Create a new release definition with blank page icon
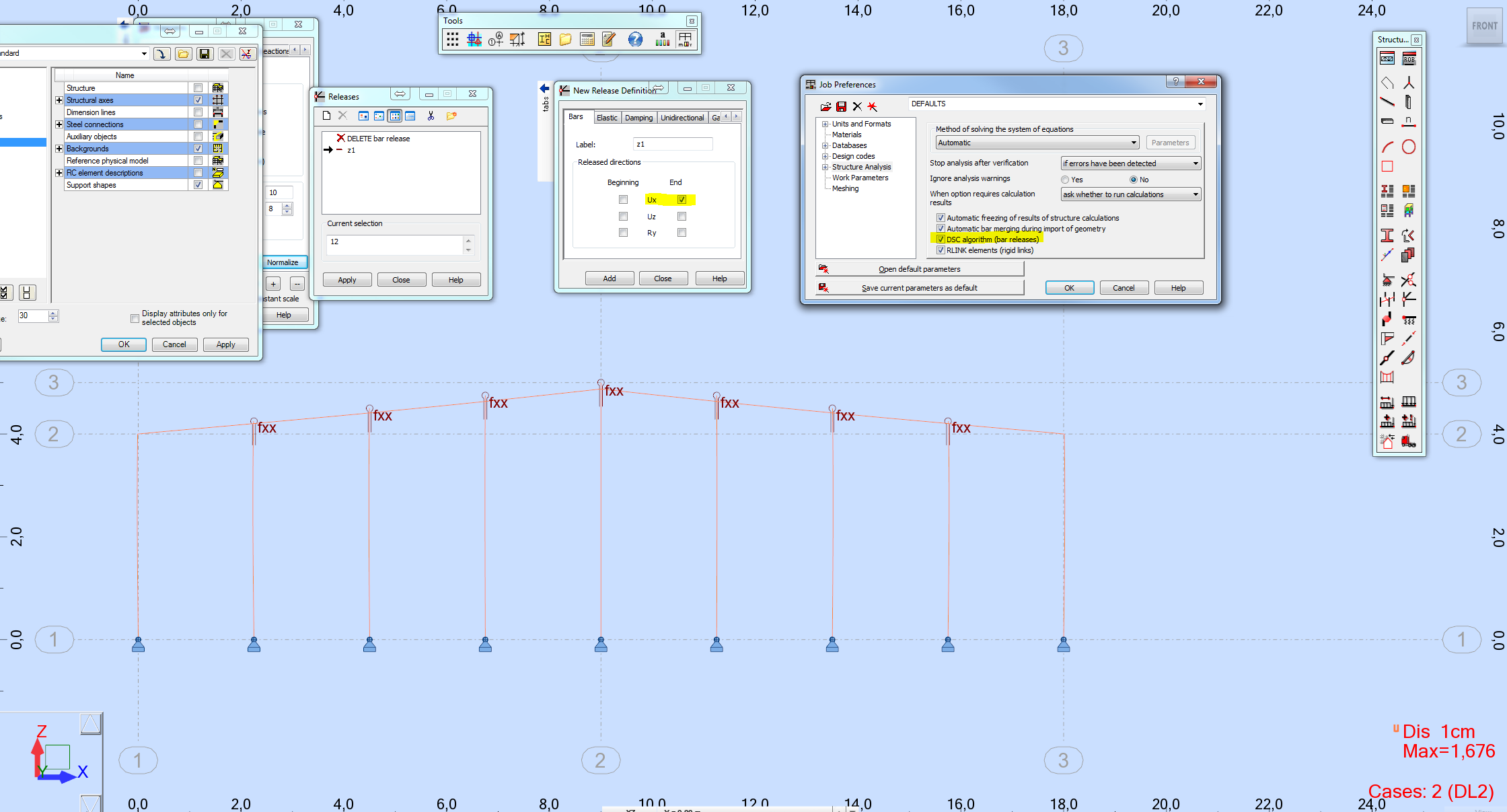The height and width of the screenshot is (812, 1507). point(327,116)
